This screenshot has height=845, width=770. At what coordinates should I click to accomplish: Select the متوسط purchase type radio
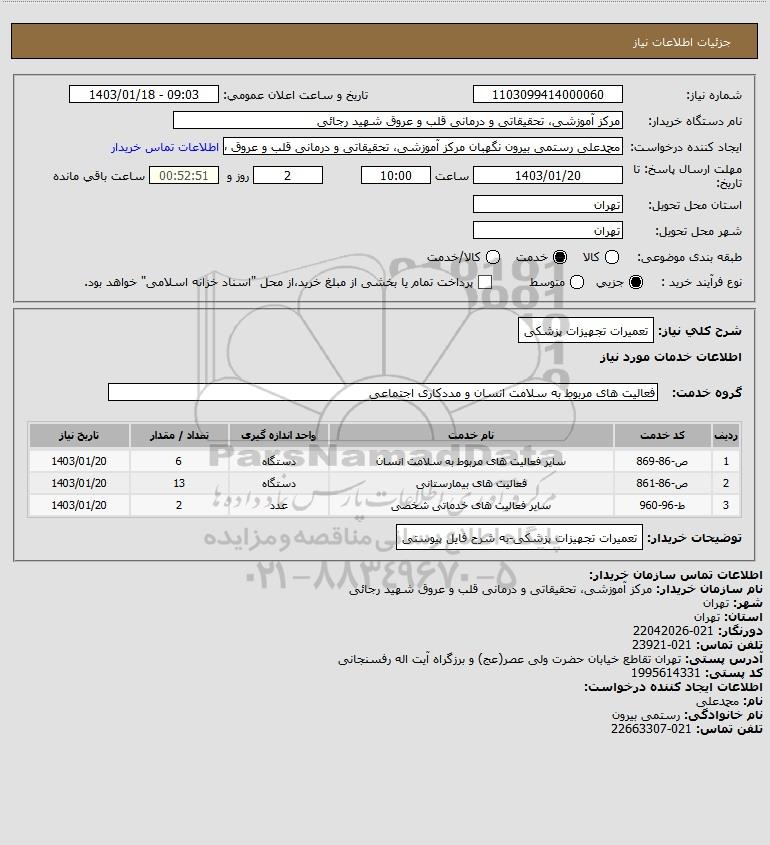tap(577, 282)
